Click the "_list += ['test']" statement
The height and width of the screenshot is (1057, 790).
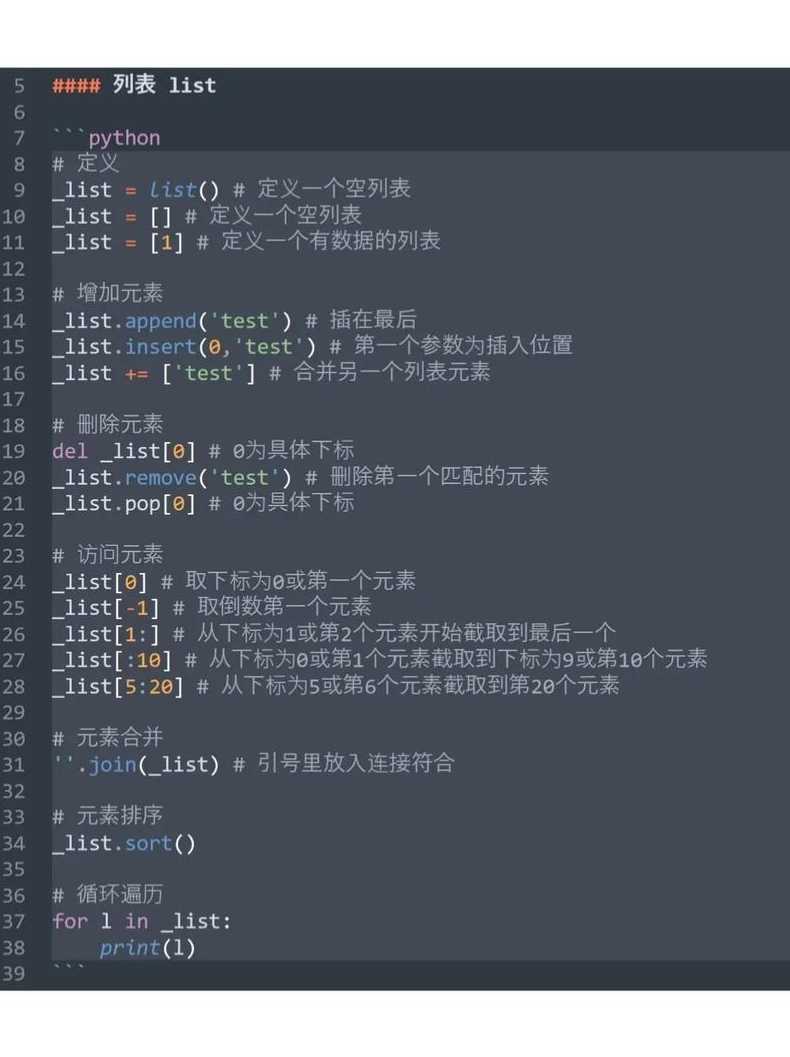point(154,372)
